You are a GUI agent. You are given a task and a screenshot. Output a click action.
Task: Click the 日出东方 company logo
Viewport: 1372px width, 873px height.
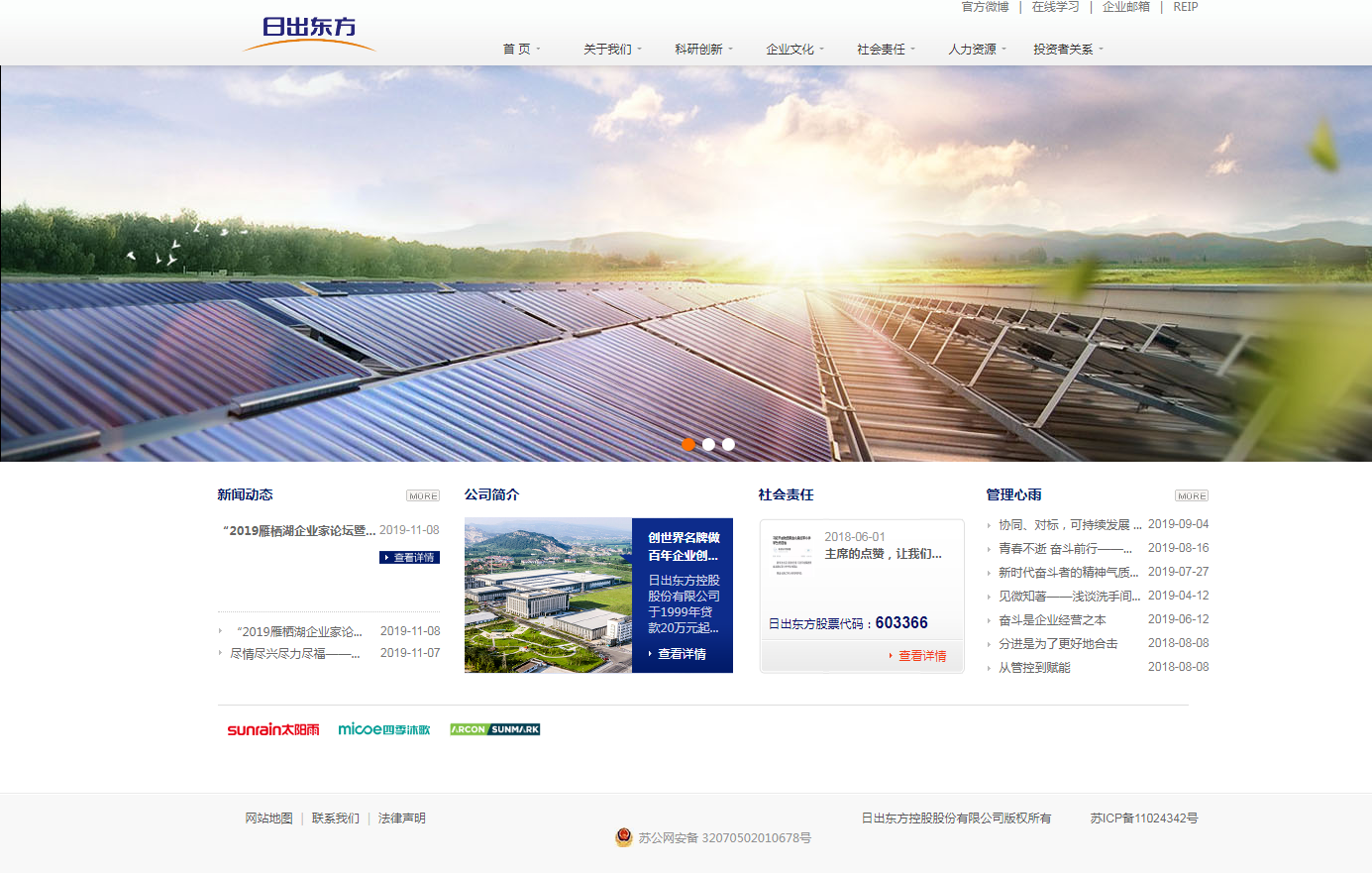pos(309,32)
